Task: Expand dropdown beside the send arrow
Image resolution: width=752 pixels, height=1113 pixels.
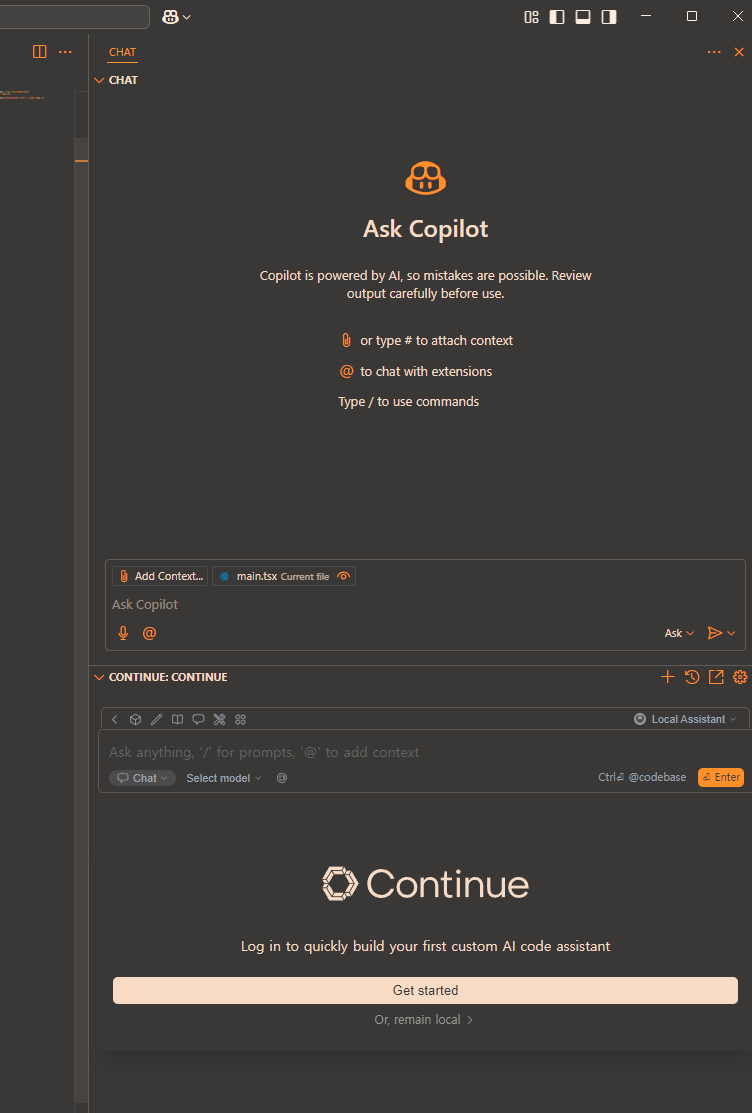Action: (731, 633)
